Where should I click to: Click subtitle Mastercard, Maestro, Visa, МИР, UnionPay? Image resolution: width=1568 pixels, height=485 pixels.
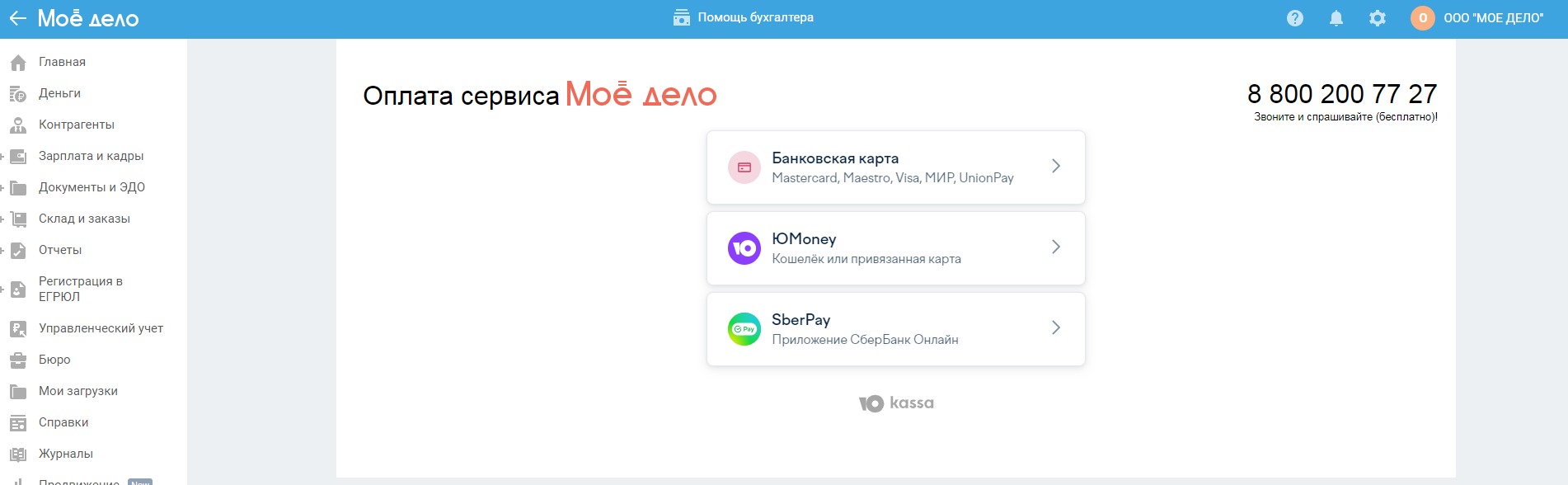click(x=893, y=178)
